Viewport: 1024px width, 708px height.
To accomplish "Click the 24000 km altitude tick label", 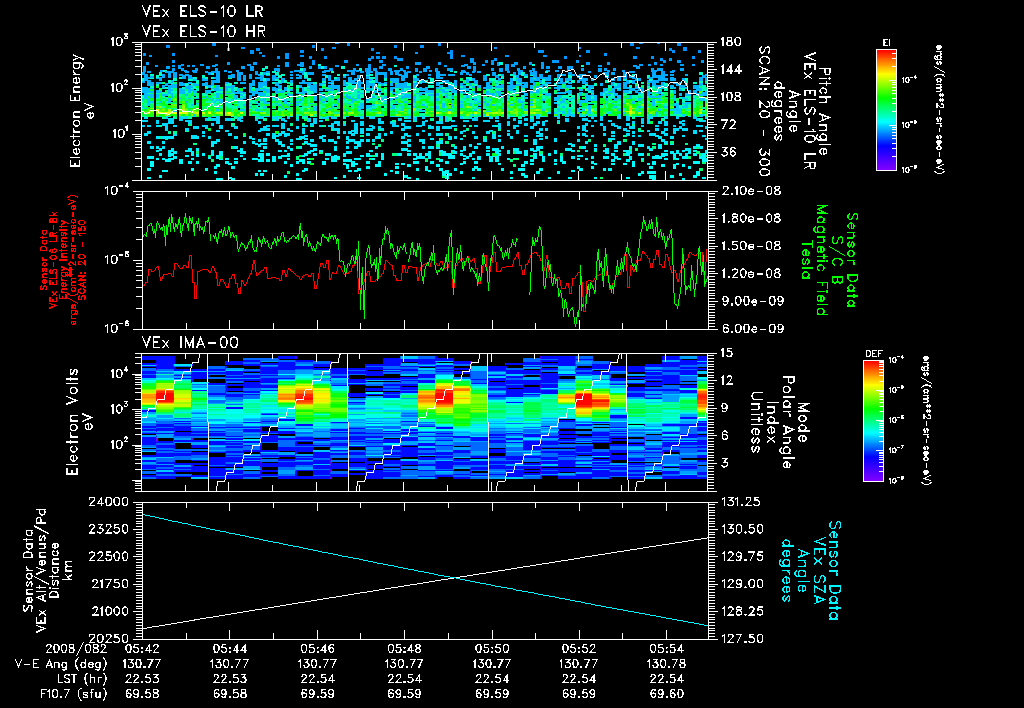I will pyautogui.click(x=108, y=502).
